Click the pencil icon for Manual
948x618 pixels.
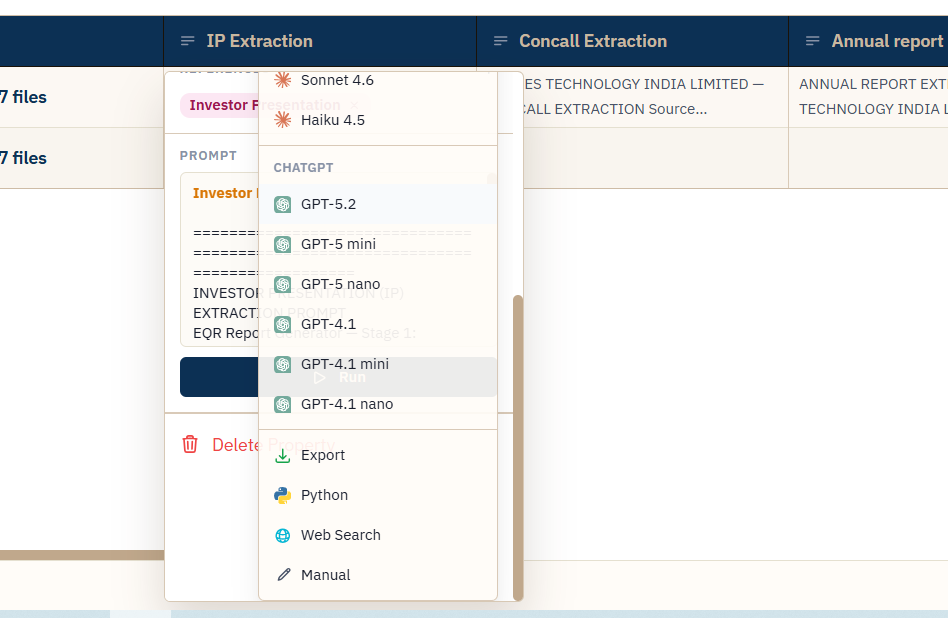coord(284,574)
